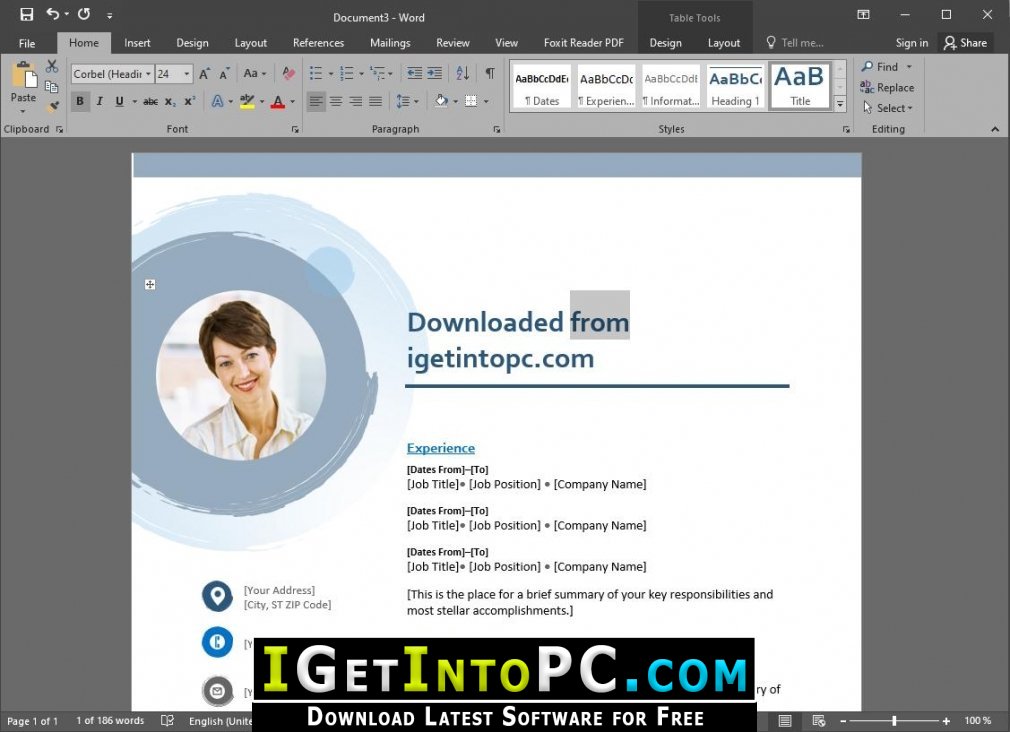Increase font size with Grow Font icon
Image resolution: width=1010 pixels, height=732 pixels.
coord(204,73)
